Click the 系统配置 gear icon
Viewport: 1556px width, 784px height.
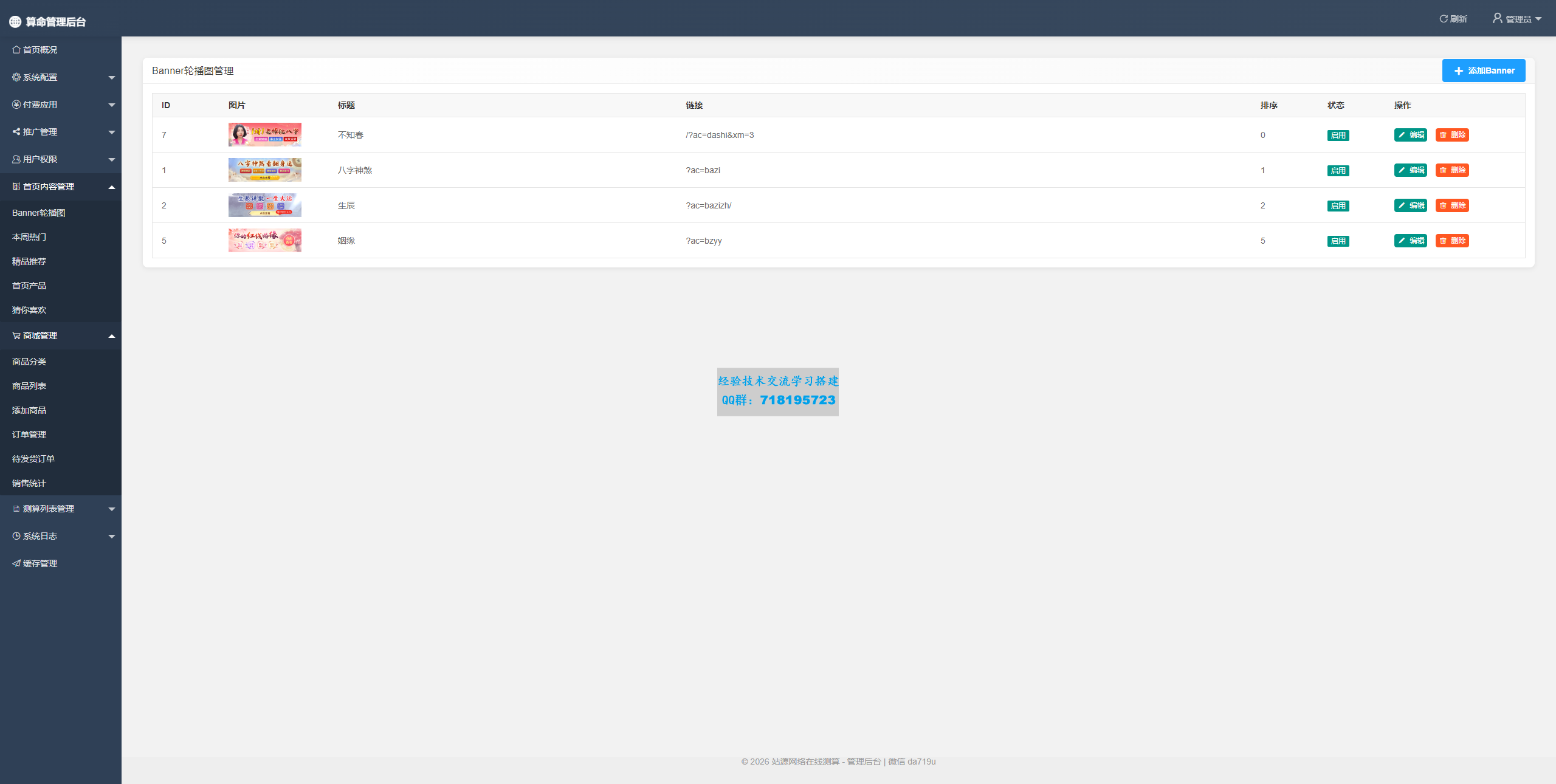tap(16, 77)
